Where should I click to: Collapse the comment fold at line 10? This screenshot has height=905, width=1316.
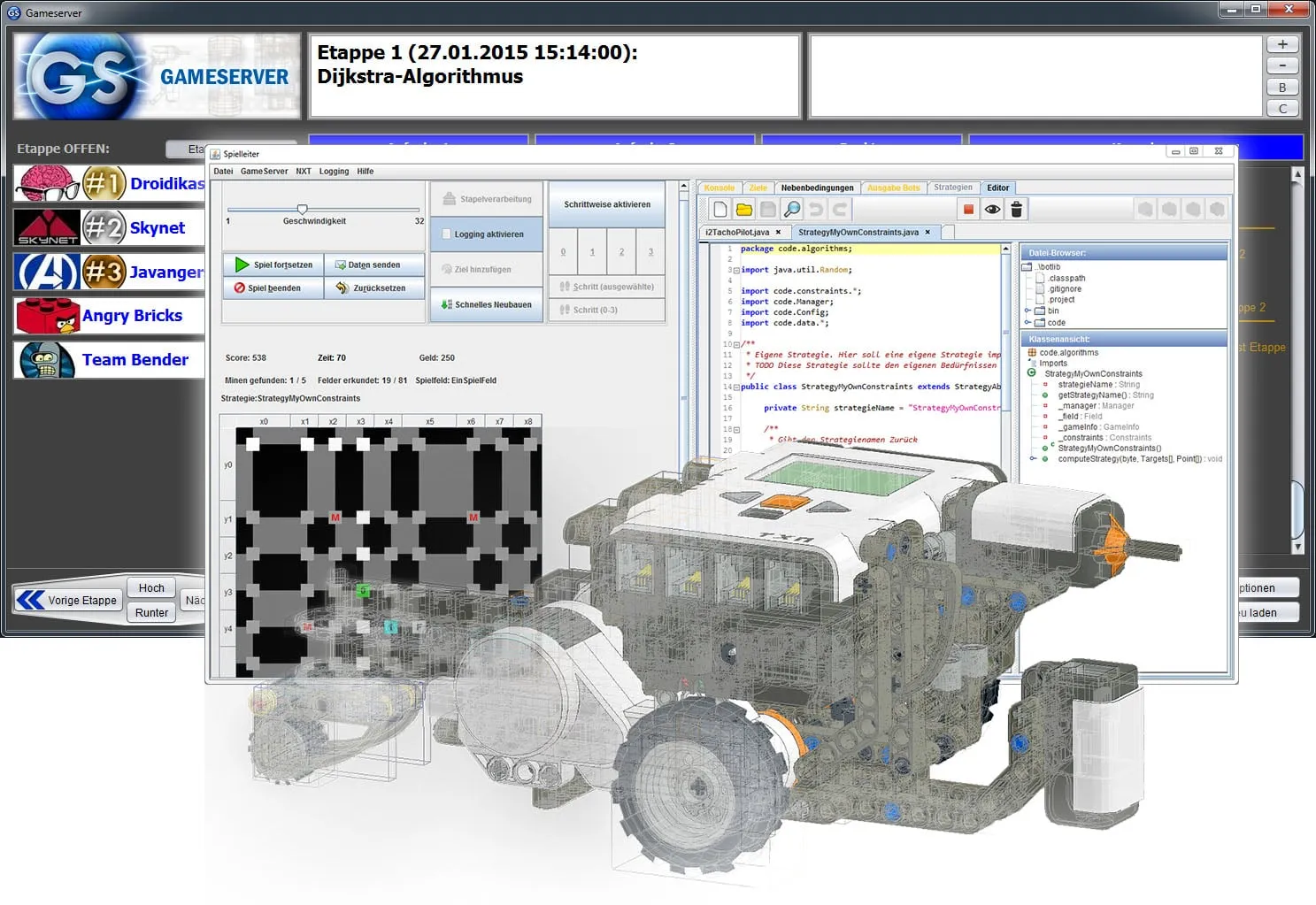tap(736, 344)
